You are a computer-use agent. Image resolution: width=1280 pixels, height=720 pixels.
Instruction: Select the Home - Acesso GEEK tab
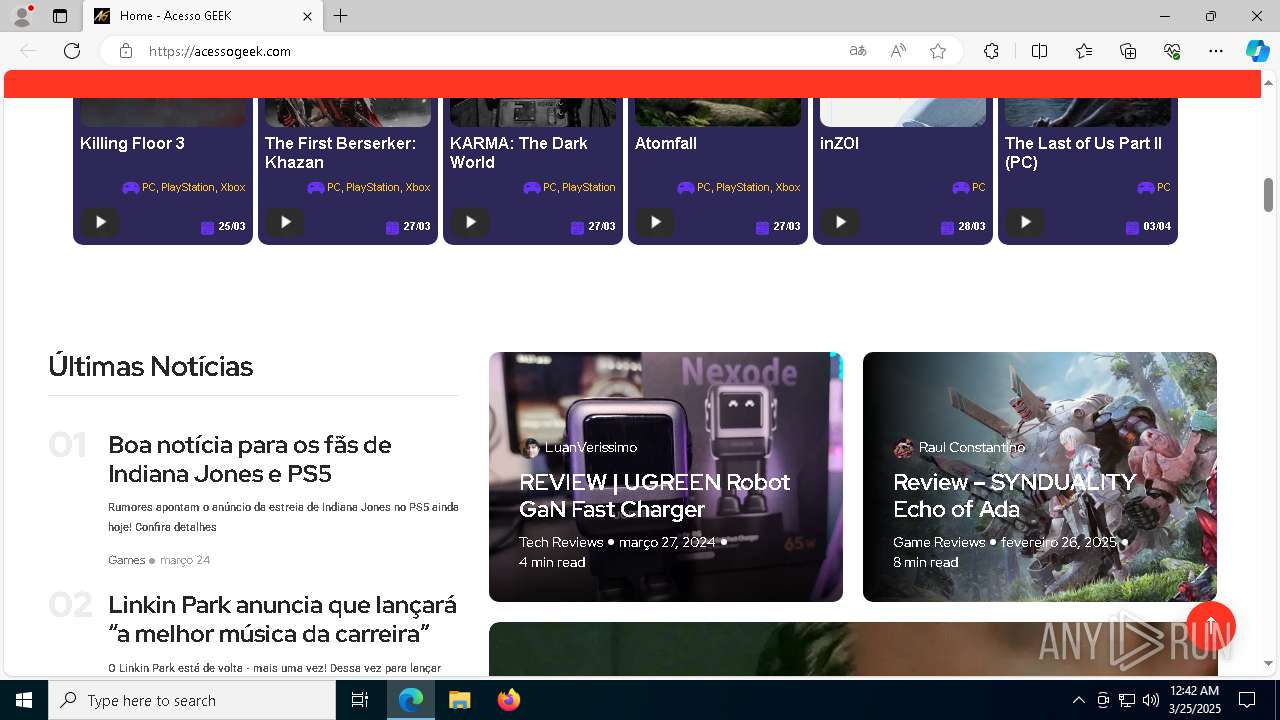(203, 16)
